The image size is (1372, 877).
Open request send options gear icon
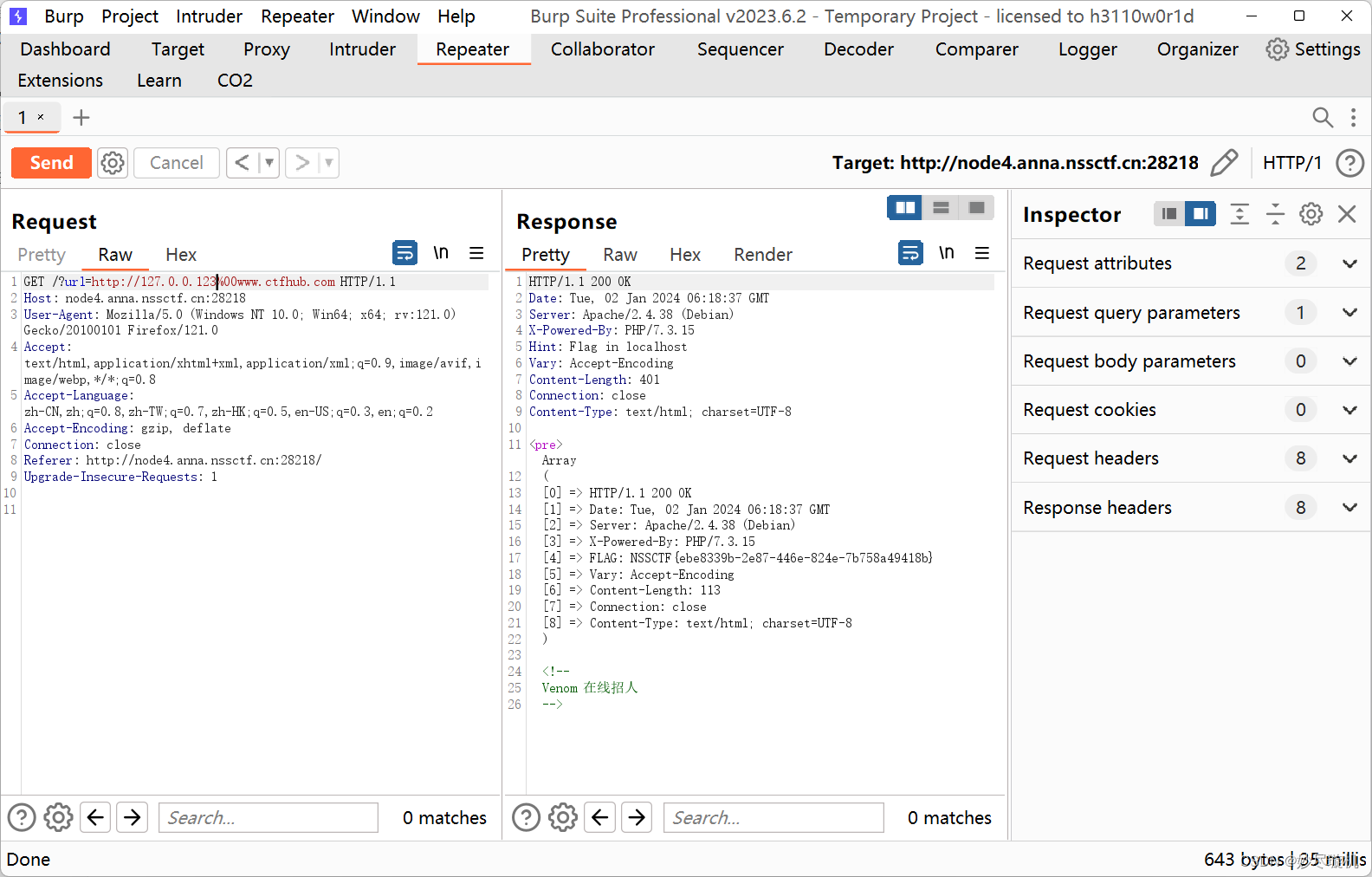(x=113, y=163)
